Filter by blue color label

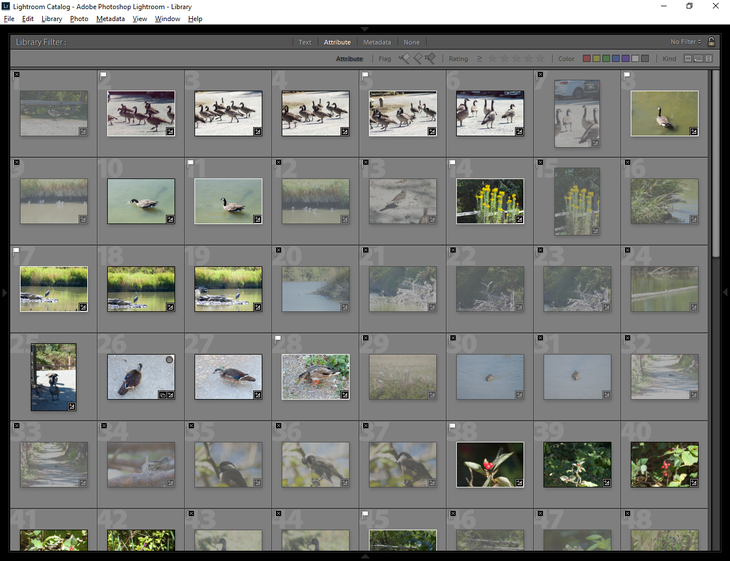(616, 59)
